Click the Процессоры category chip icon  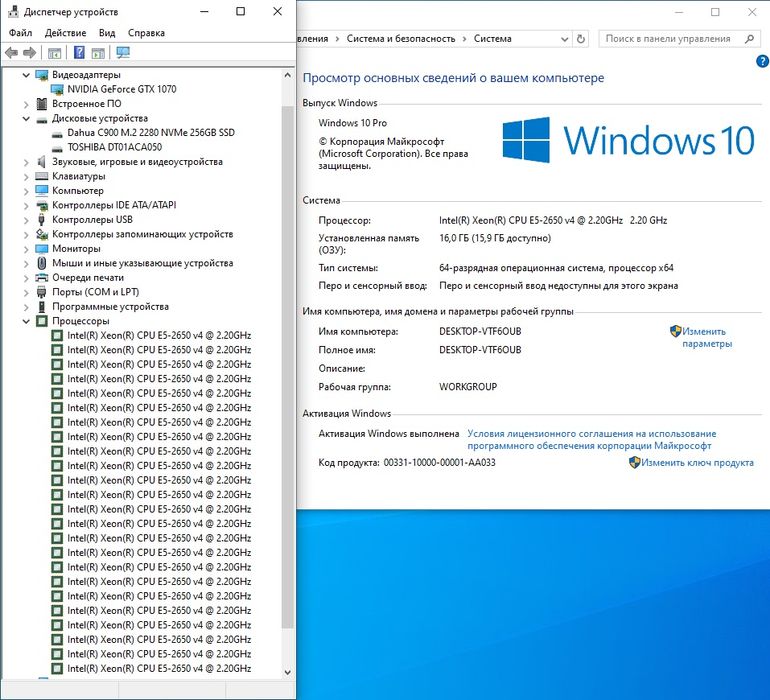pos(42,321)
